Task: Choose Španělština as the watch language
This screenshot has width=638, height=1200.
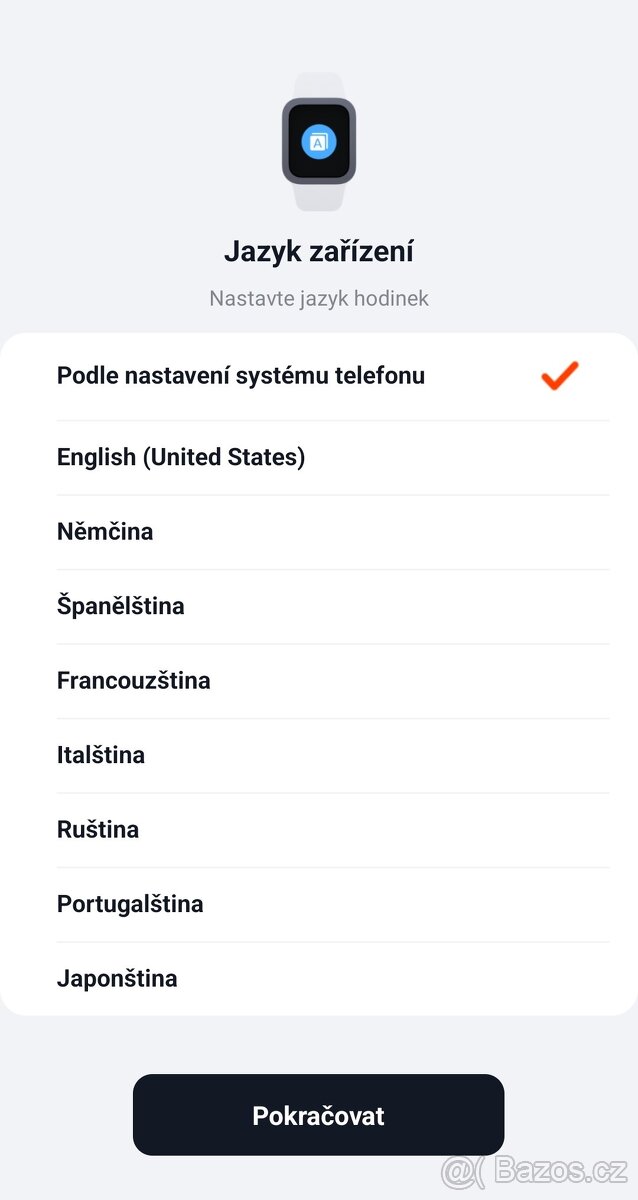Action: coord(120,606)
